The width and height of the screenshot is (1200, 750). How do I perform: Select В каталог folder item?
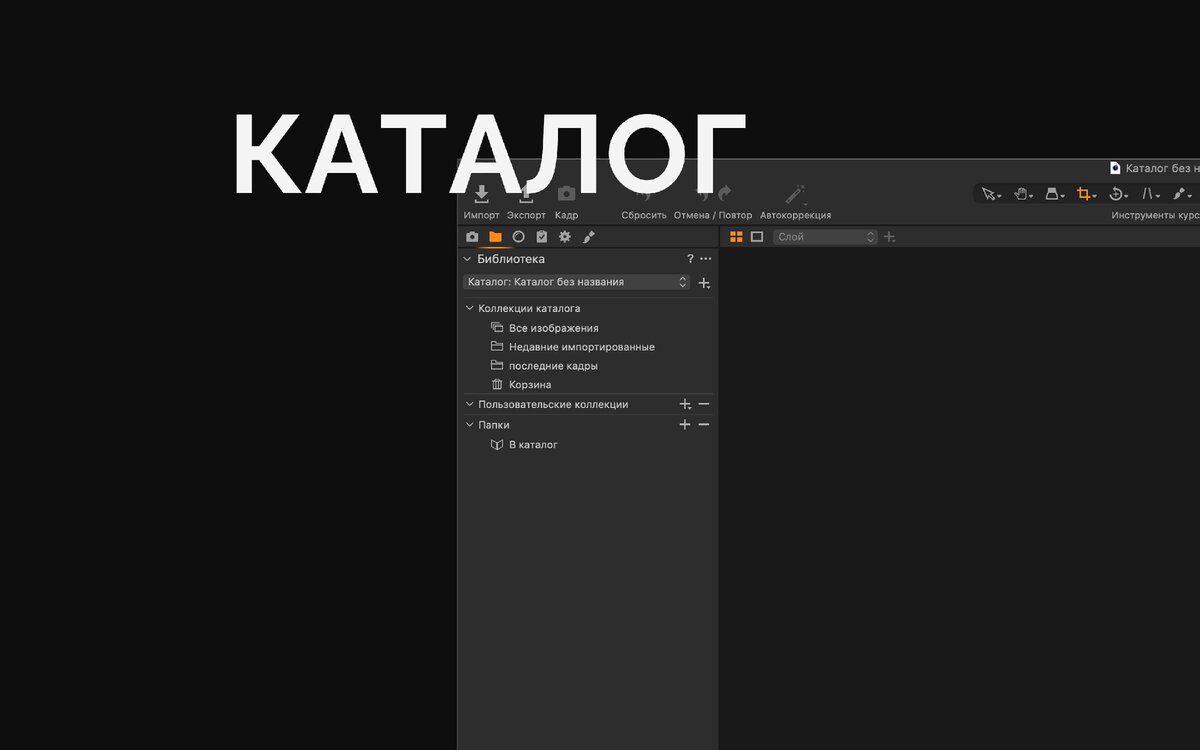tap(533, 445)
